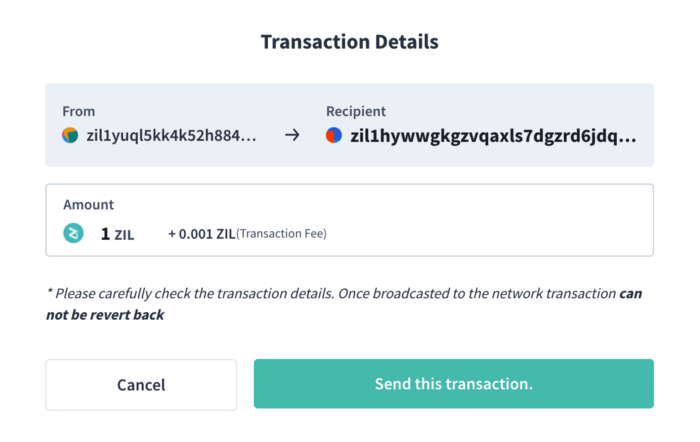The width and height of the screenshot is (700, 442).
Task: Click the teal ZIL token logo
Action: (73, 233)
